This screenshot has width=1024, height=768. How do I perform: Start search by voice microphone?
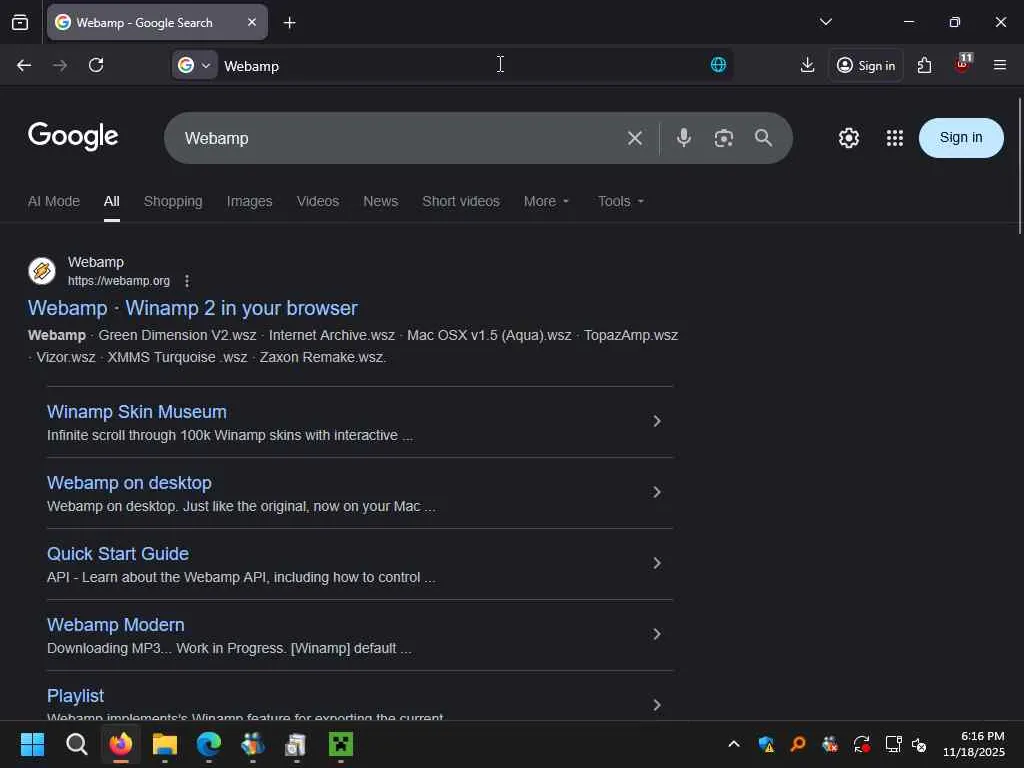(684, 138)
